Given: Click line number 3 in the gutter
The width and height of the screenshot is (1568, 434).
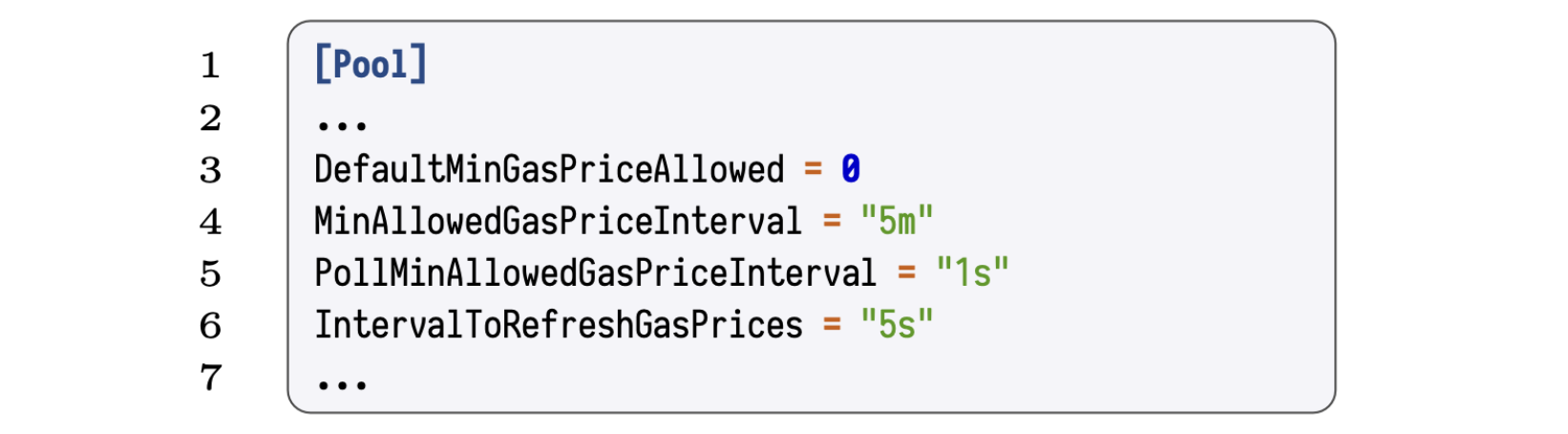Looking at the screenshot, I should tap(210, 170).
